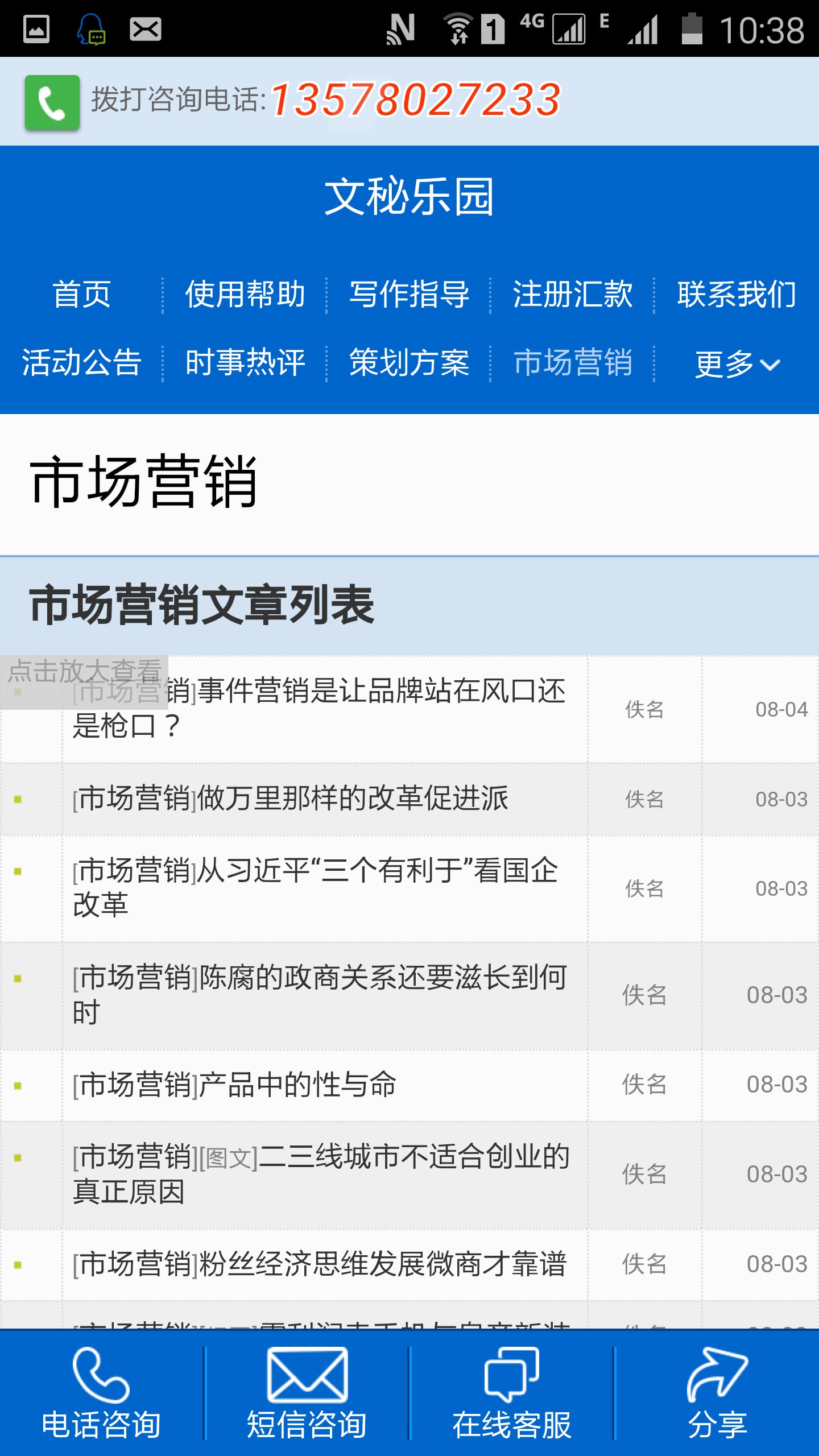Go to 首页 in the navigation
The width and height of the screenshot is (819, 1456).
point(82,295)
